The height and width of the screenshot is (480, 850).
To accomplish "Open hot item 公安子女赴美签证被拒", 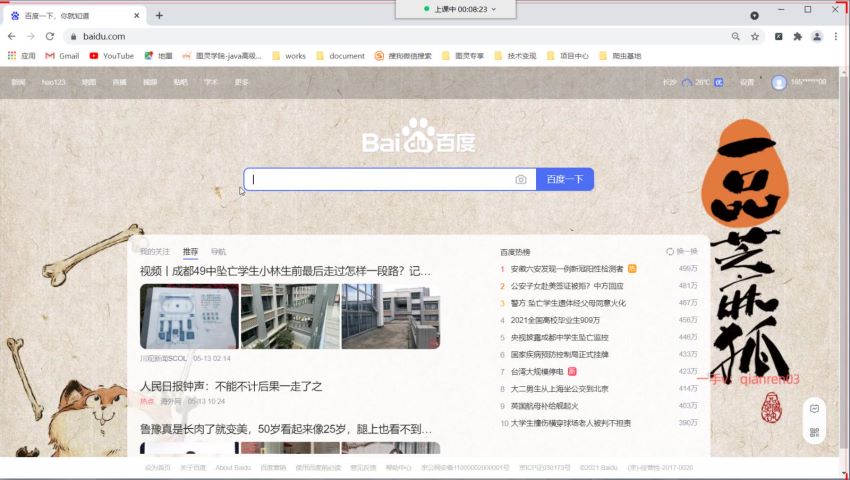I will click(567, 286).
